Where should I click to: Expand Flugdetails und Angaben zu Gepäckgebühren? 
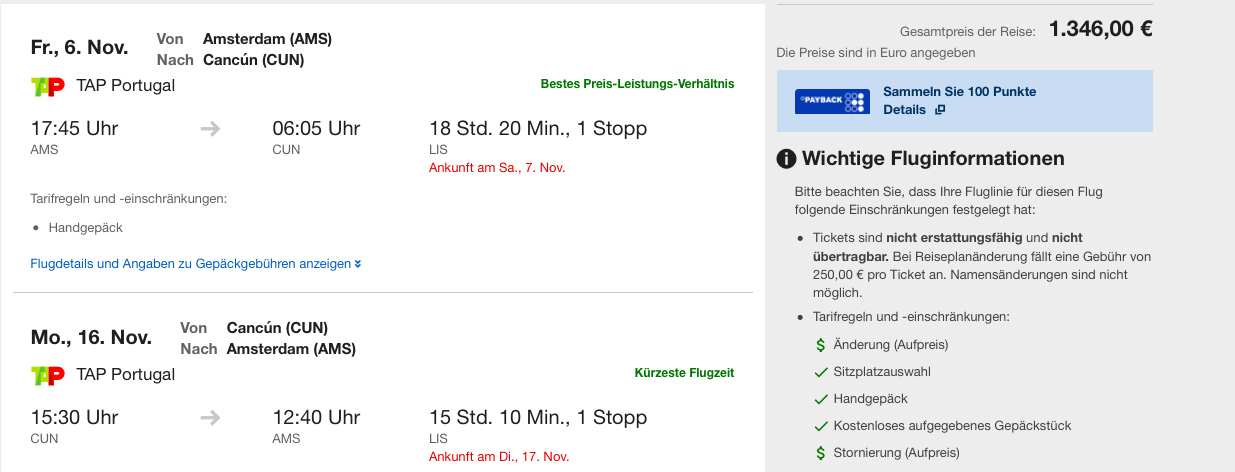(x=191, y=264)
